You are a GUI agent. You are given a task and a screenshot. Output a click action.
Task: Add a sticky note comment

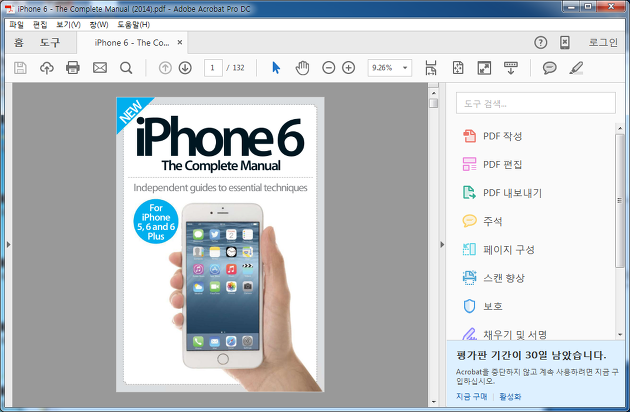[549, 68]
